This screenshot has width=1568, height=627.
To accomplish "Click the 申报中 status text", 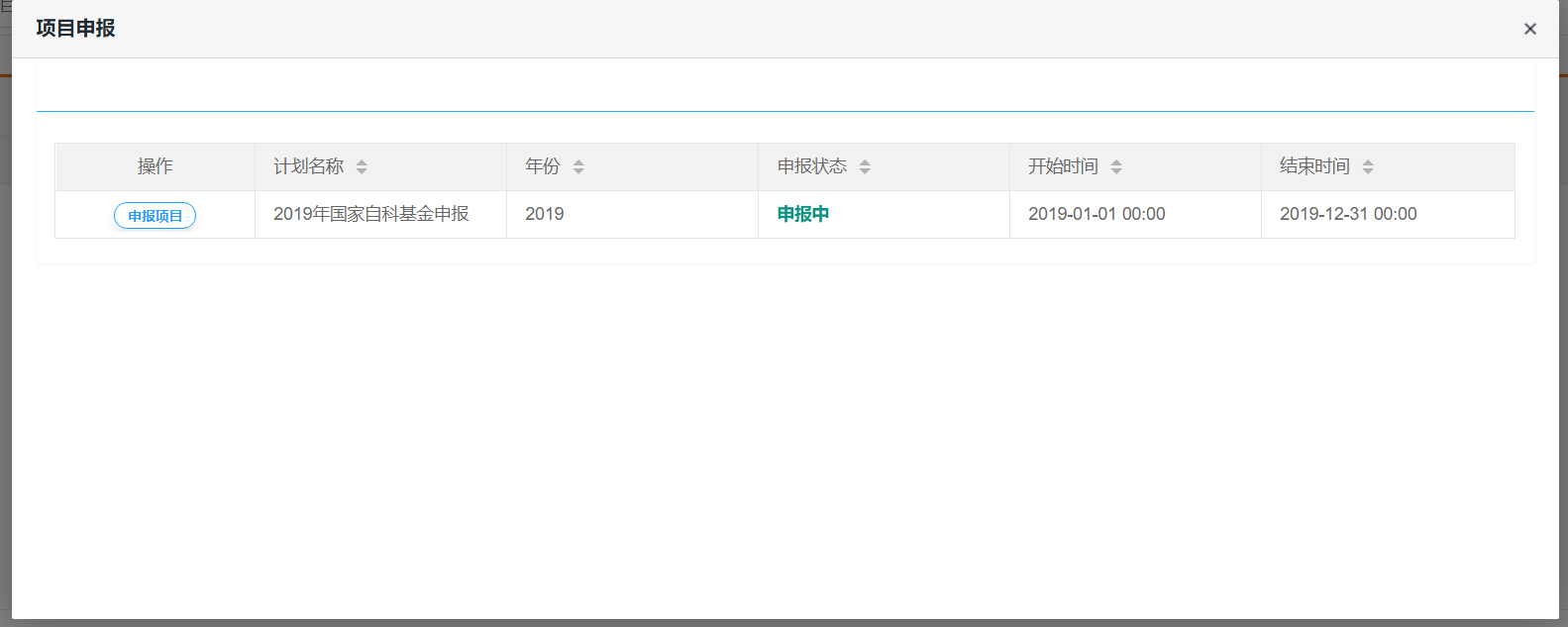I will [x=803, y=214].
